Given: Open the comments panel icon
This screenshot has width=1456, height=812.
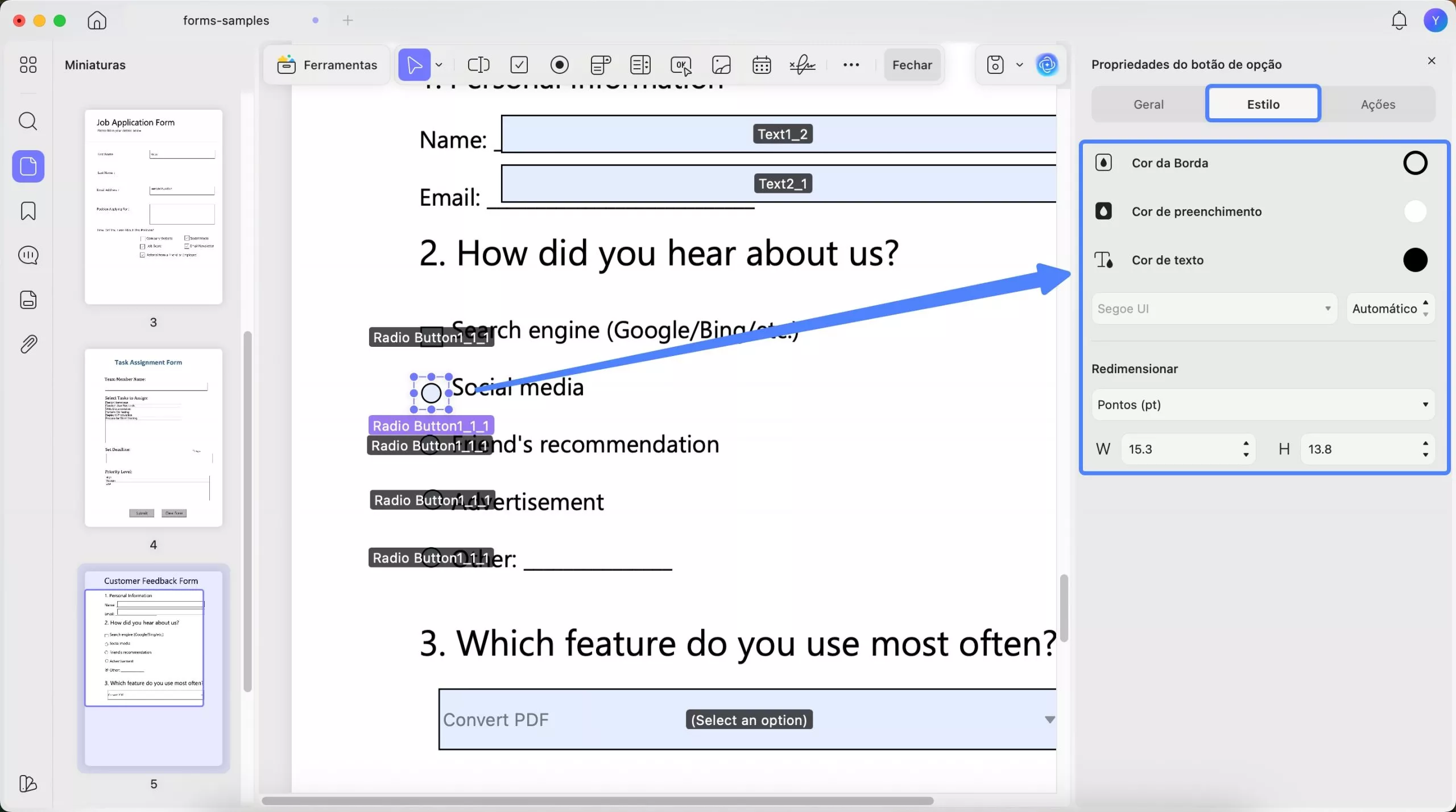Looking at the screenshot, I should point(28,255).
